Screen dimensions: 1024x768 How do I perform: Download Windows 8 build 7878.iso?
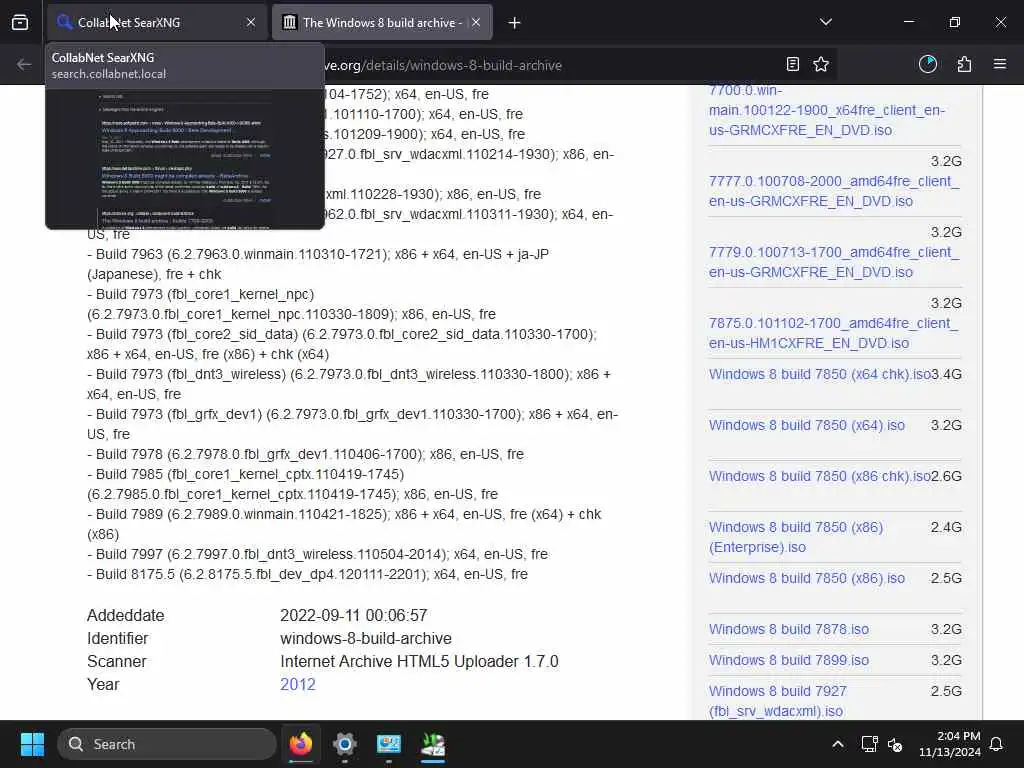pos(789,629)
